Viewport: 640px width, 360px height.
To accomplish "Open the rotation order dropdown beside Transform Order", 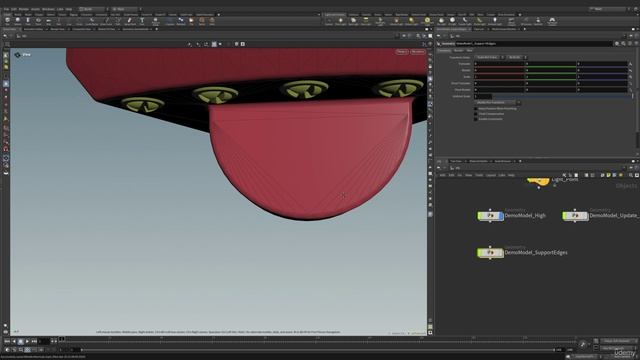I will click(517, 58).
